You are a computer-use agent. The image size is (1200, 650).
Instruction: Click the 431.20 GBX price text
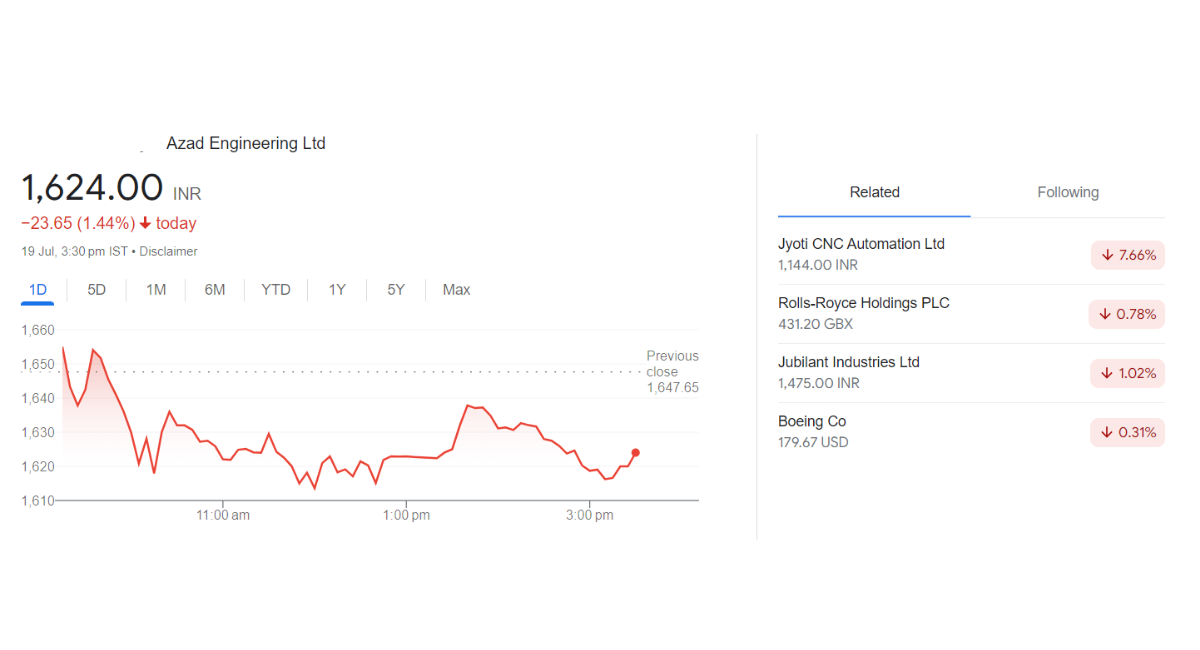[x=815, y=324]
